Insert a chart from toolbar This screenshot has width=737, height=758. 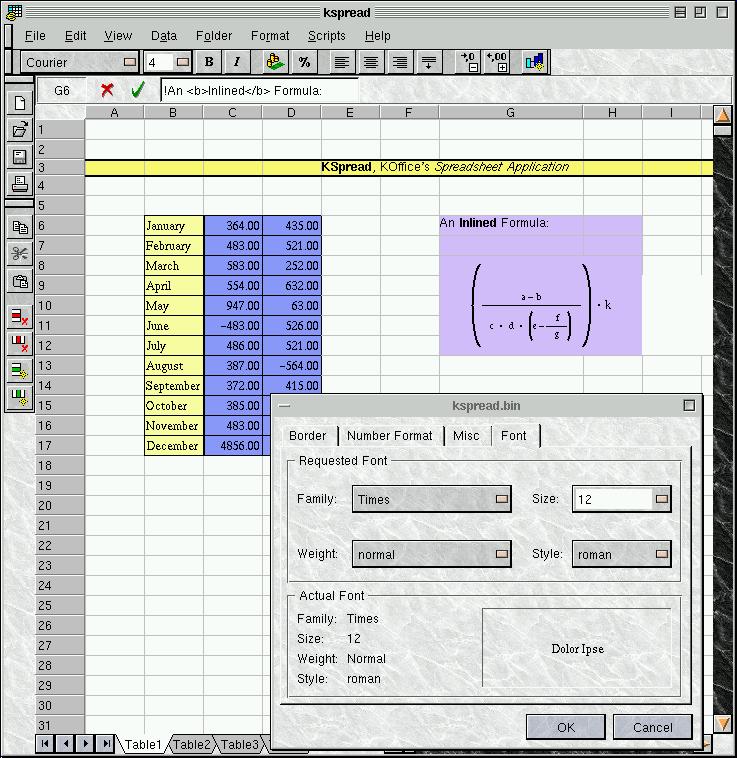click(x=534, y=62)
